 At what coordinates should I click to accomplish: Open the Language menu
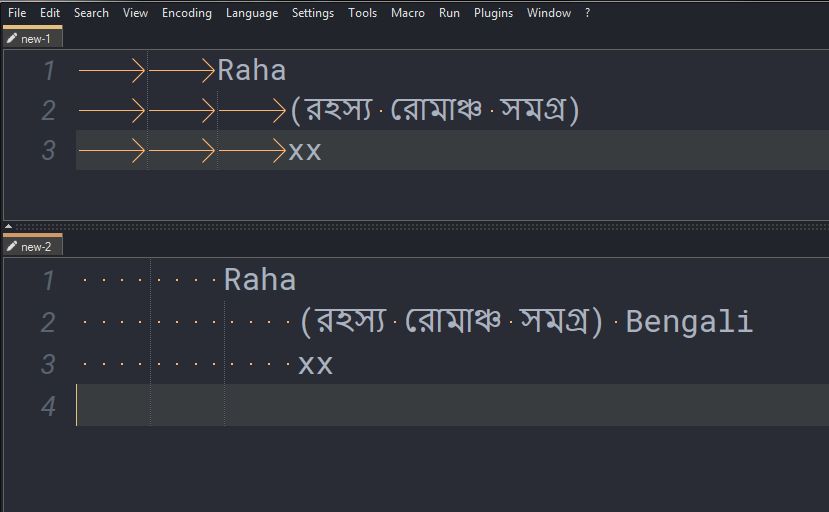pos(252,13)
